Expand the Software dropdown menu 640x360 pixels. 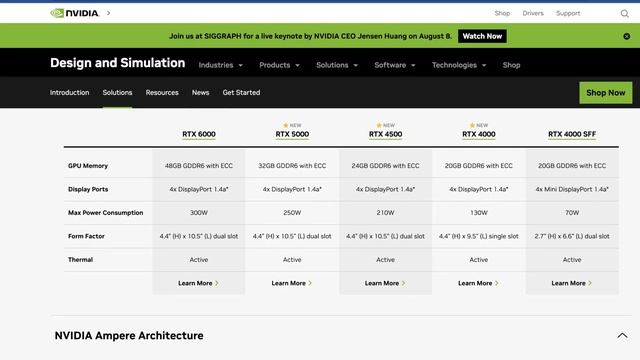395,65
